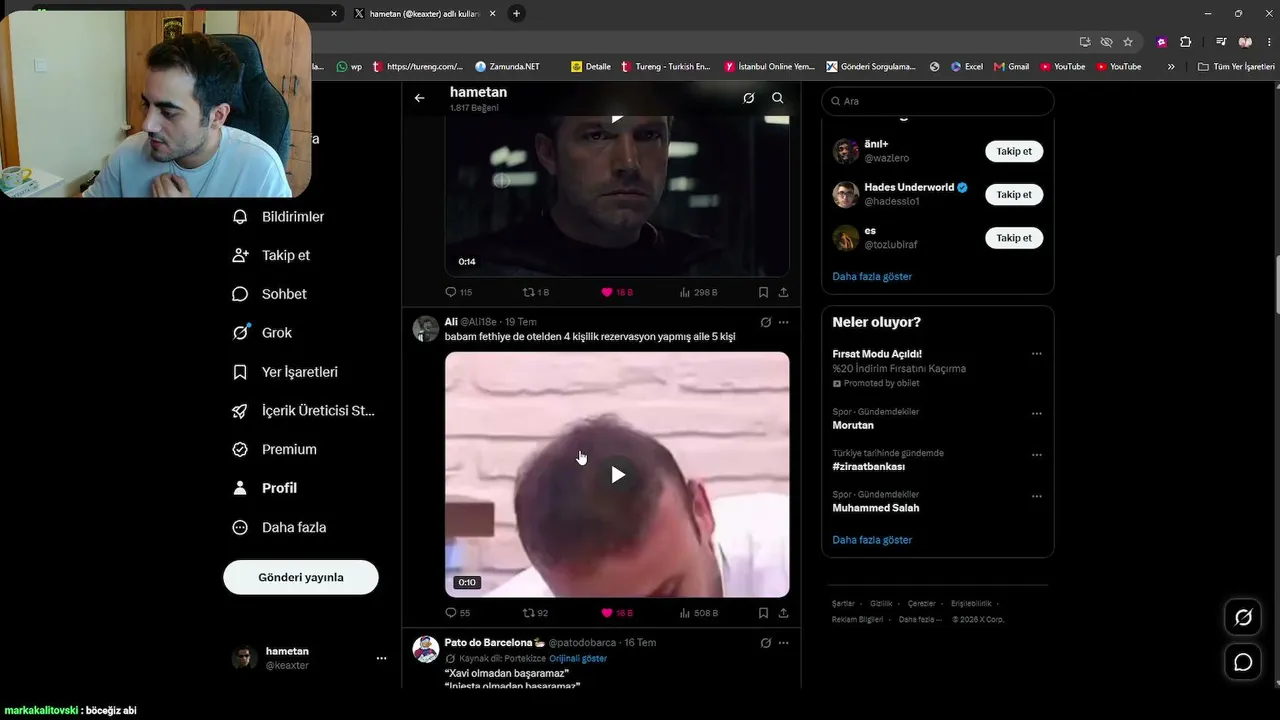The image size is (1280, 720).
Task: Bookmark the tweet with 298 B views
Action: (763, 292)
